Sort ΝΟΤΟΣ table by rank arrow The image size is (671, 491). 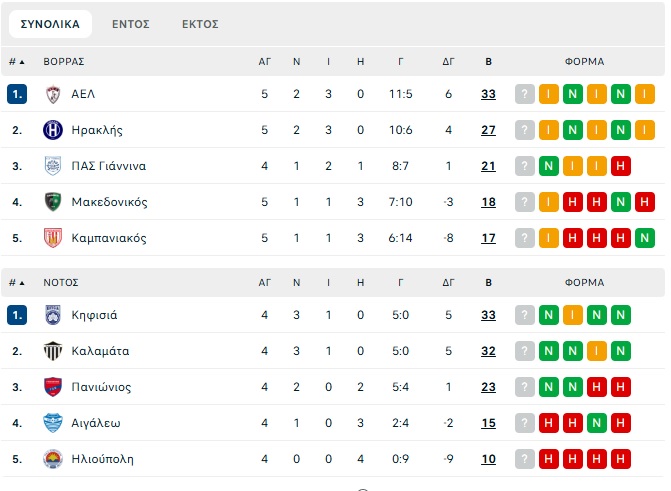17,283
